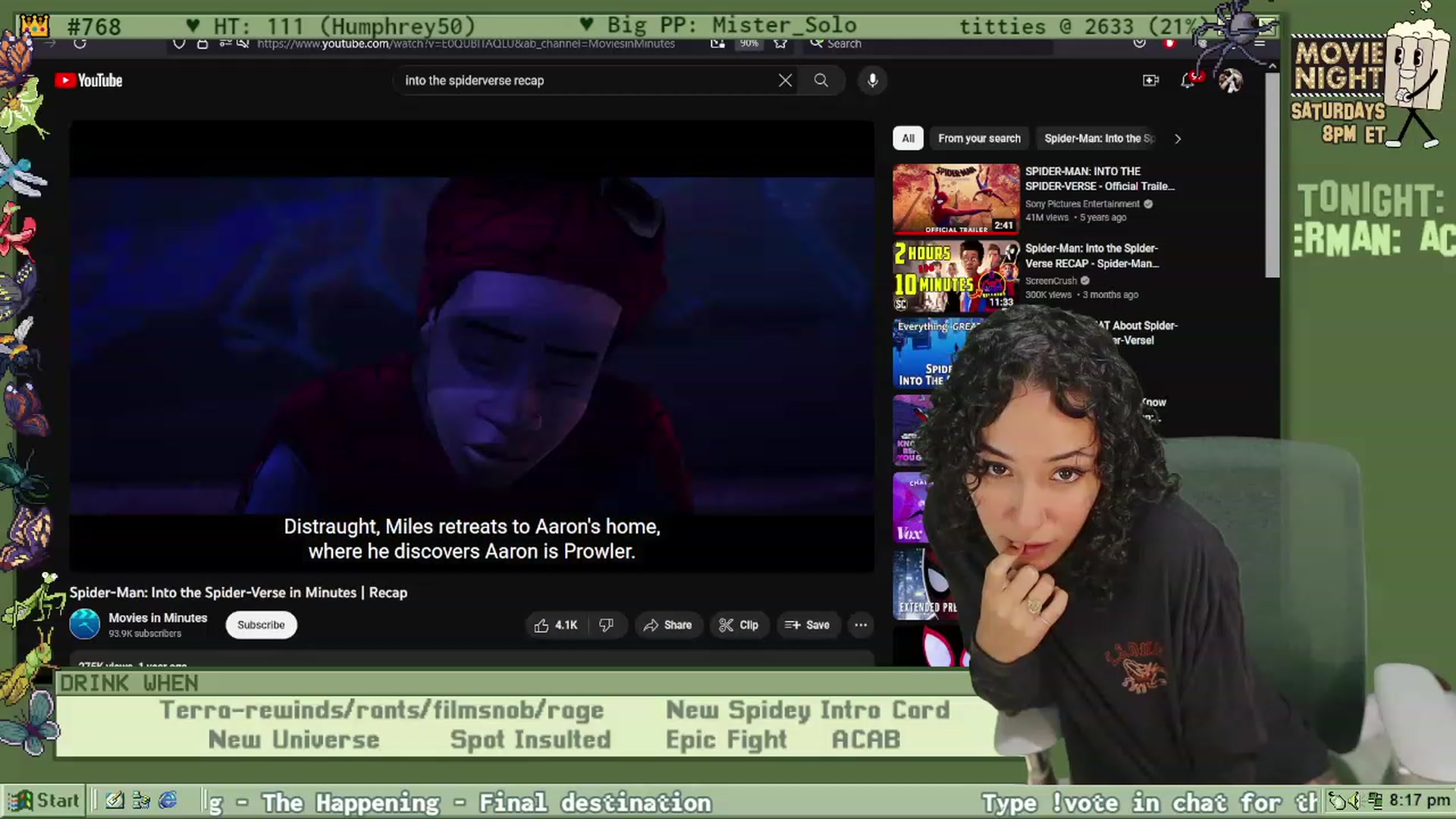Save the video to a playlist
The width and height of the screenshot is (1456, 819).
point(807,625)
